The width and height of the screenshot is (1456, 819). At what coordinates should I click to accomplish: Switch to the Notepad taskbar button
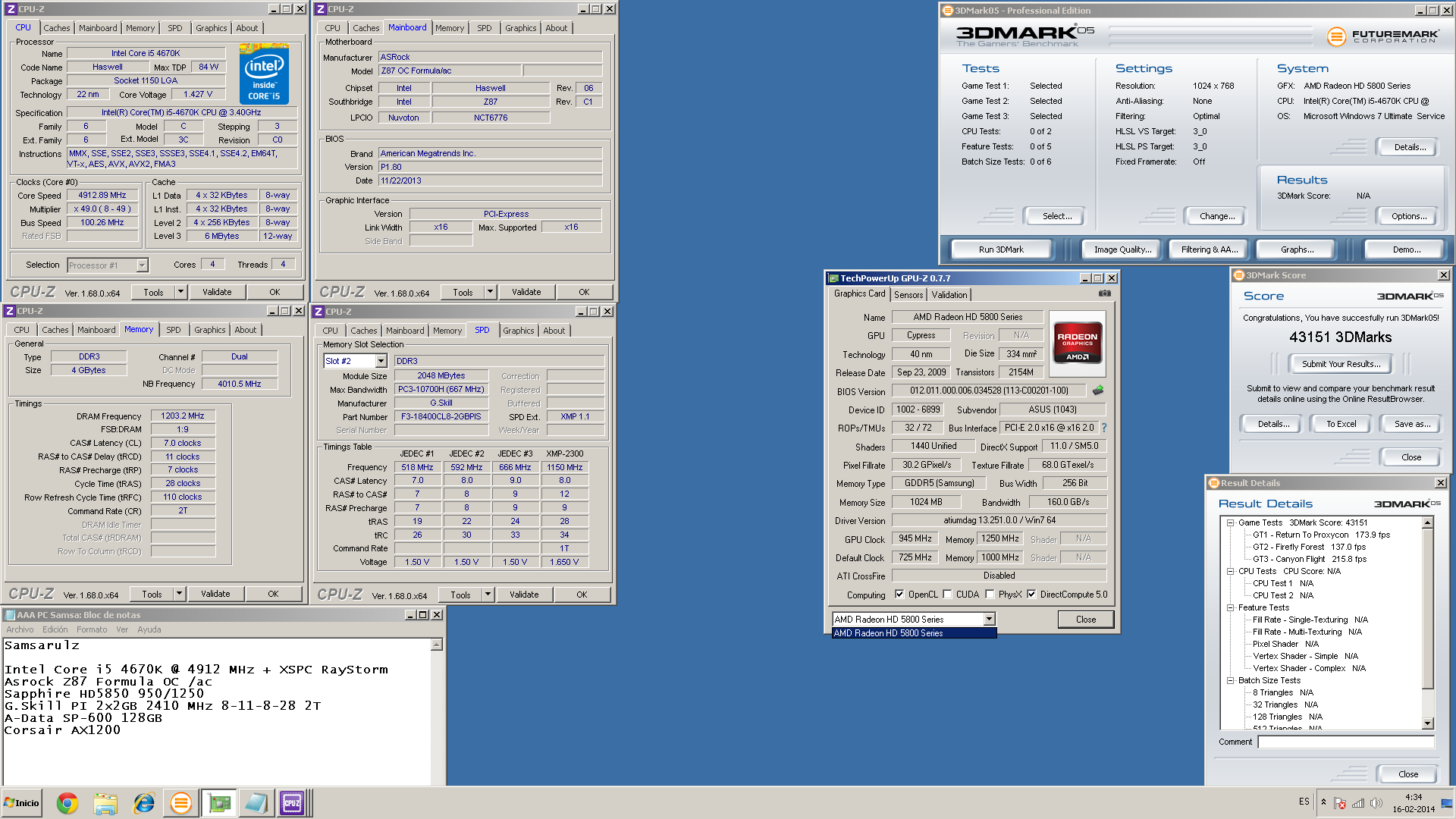[256, 803]
